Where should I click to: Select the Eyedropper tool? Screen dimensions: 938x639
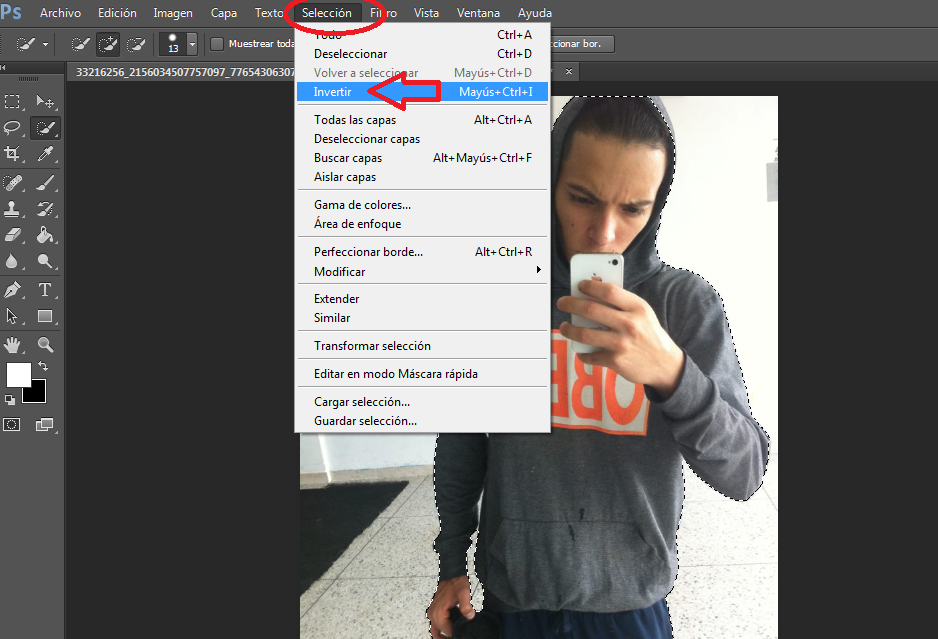click(x=45, y=154)
